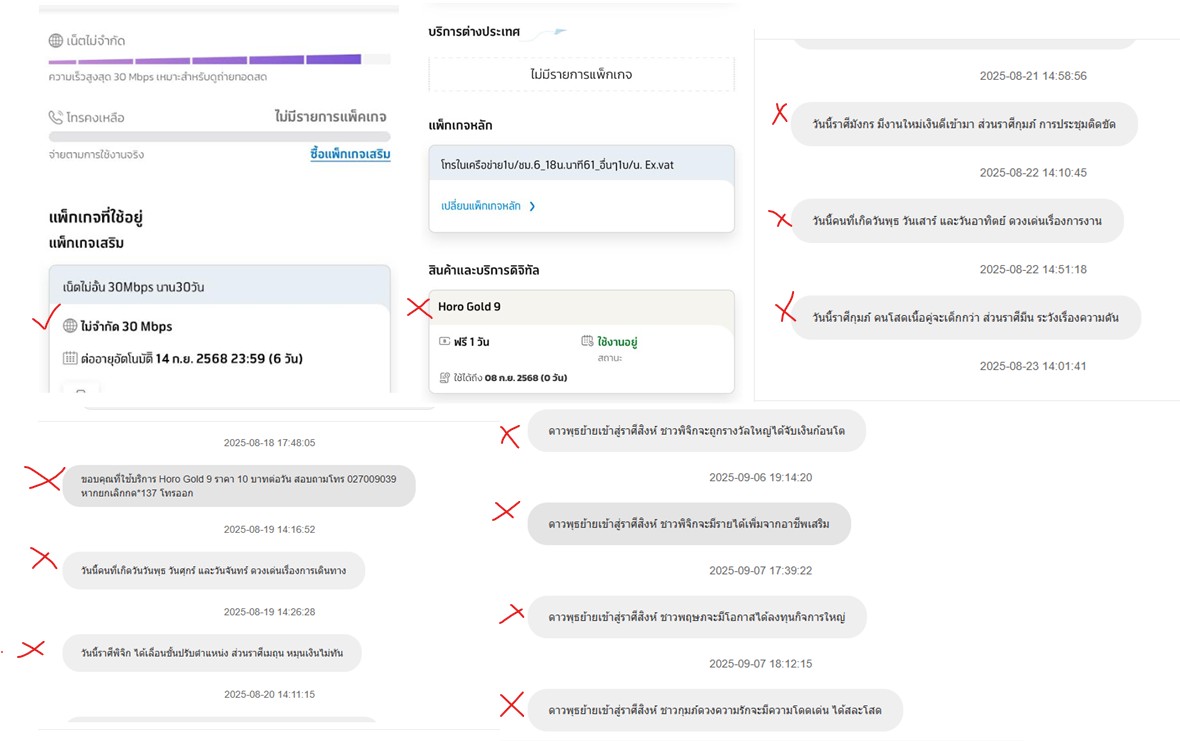Click the calendar icon beside ต่ออายุอัตโนมัติ
1180x741 pixels.
pyautogui.click(x=70, y=358)
